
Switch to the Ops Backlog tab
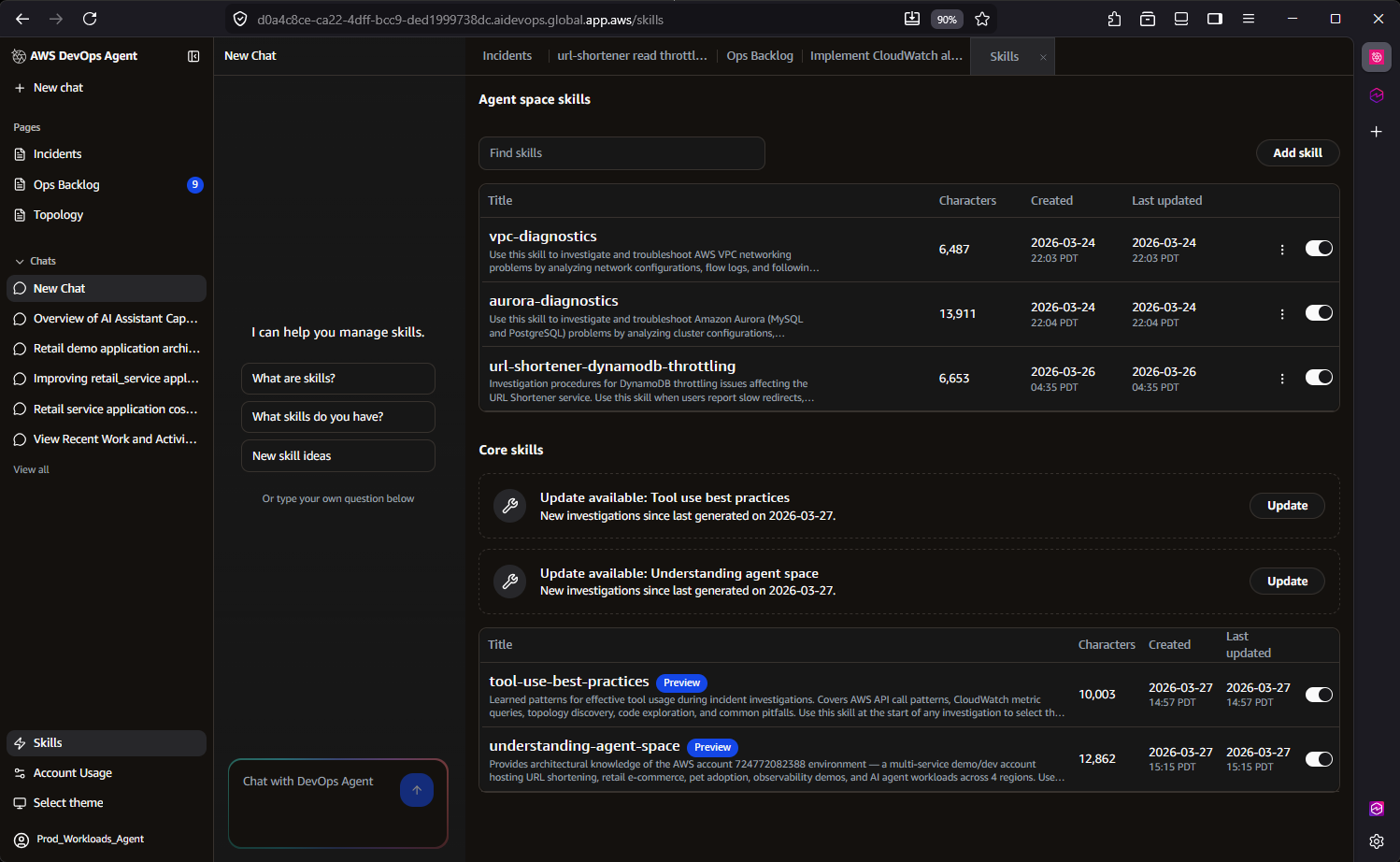click(759, 55)
